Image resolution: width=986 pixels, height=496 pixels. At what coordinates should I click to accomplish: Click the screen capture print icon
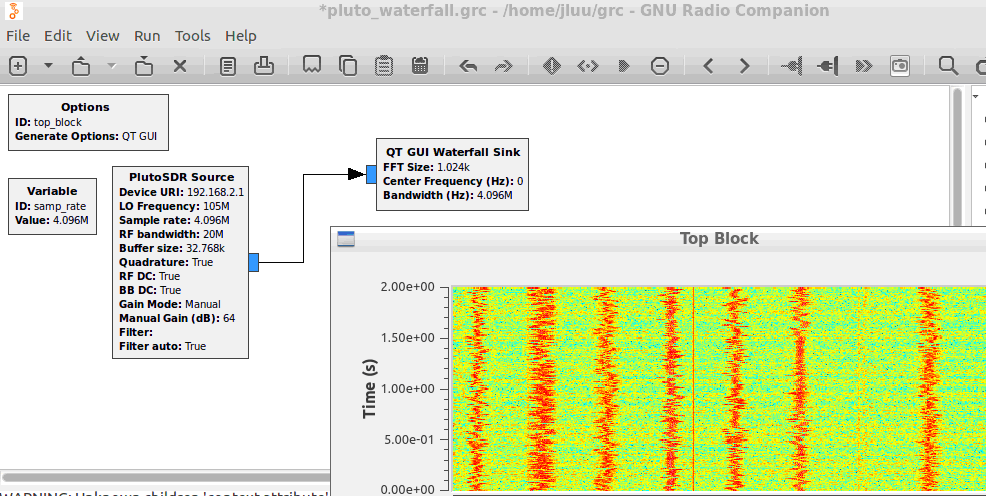pyautogui.click(x=263, y=65)
